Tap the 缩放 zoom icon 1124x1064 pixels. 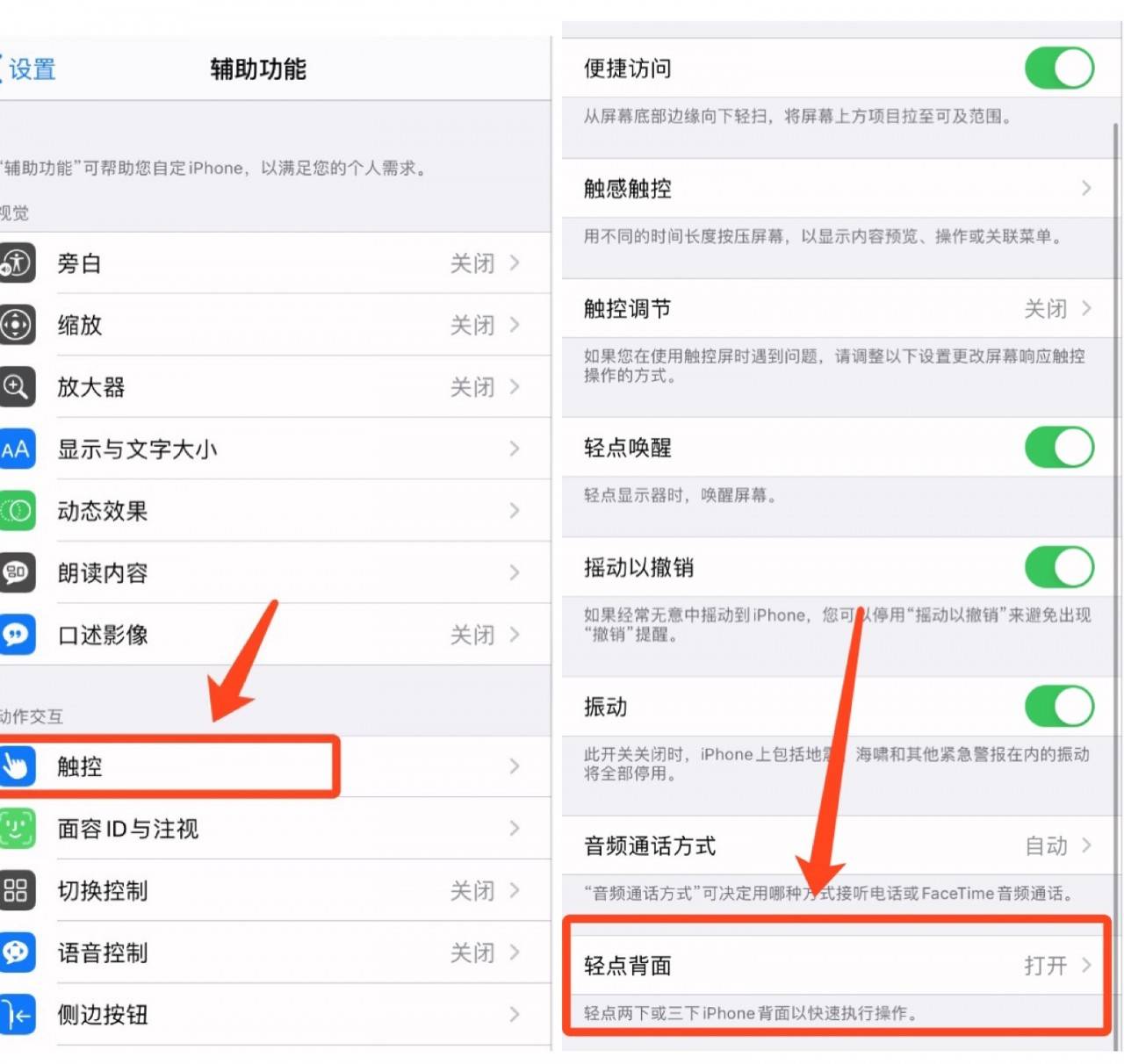(17, 325)
